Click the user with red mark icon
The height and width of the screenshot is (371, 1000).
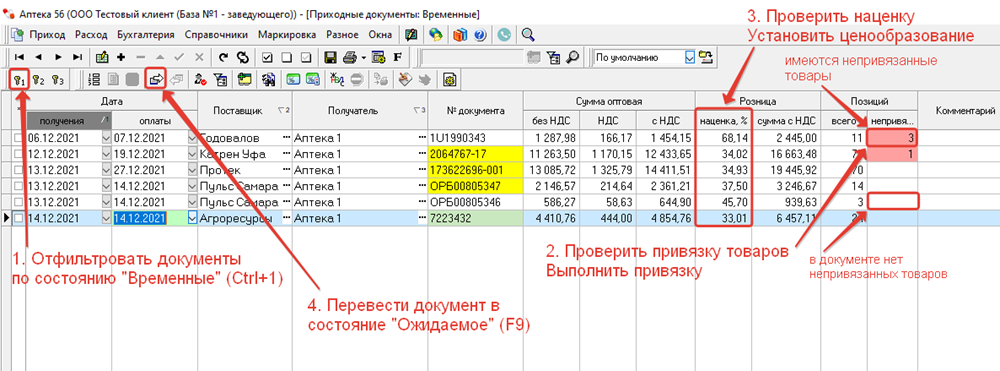tap(201, 80)
